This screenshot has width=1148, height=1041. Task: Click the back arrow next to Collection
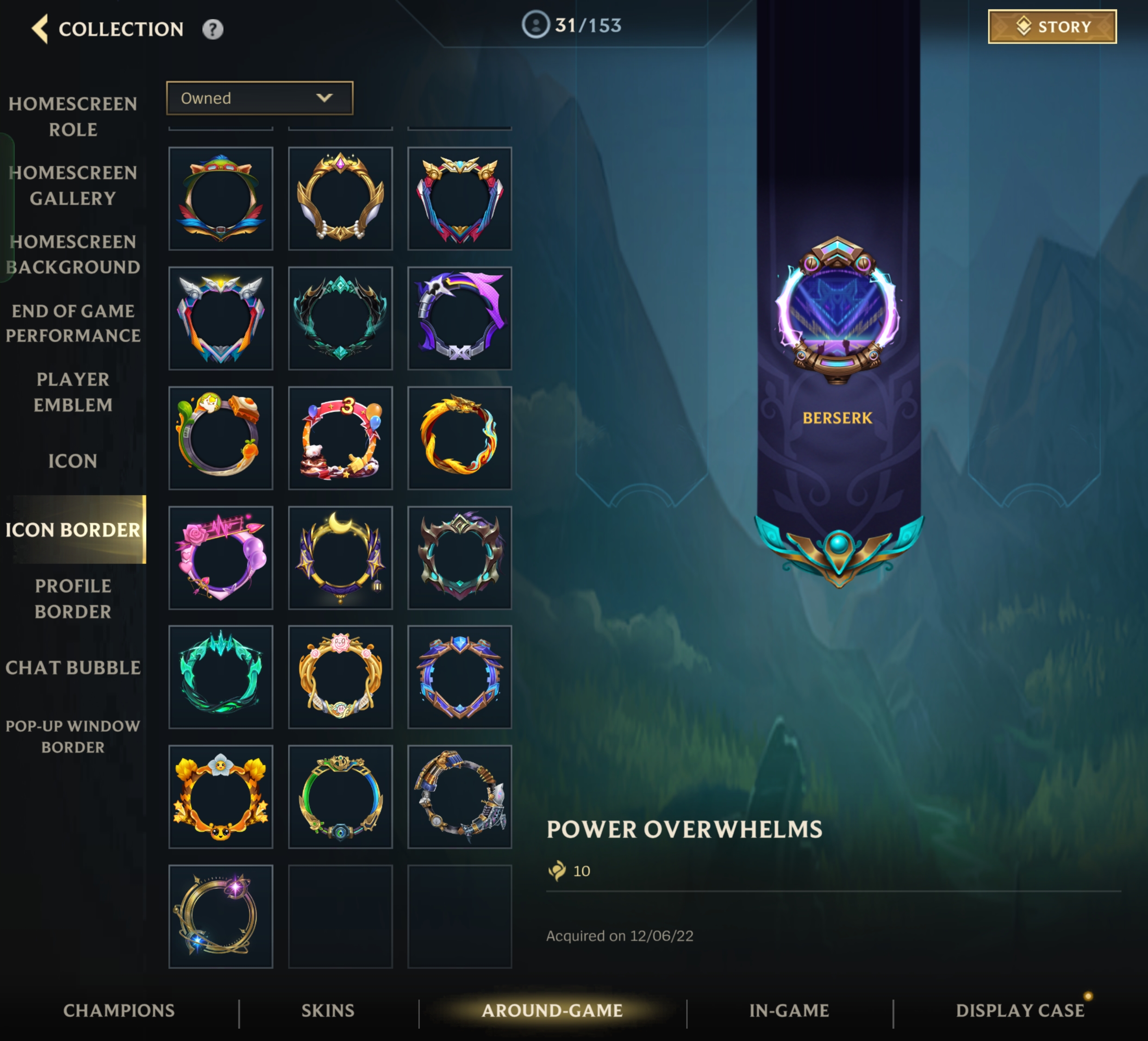point(40,29)
